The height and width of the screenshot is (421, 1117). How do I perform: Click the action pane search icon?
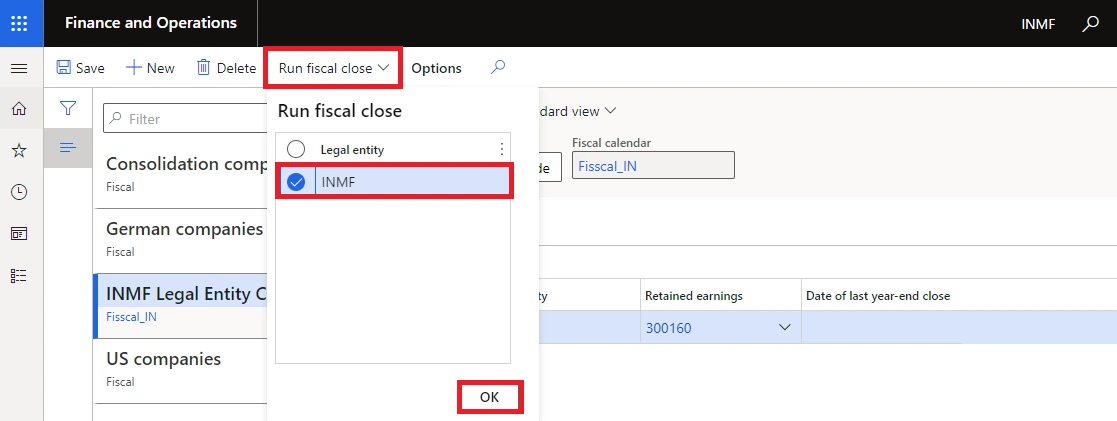[498, 68]
